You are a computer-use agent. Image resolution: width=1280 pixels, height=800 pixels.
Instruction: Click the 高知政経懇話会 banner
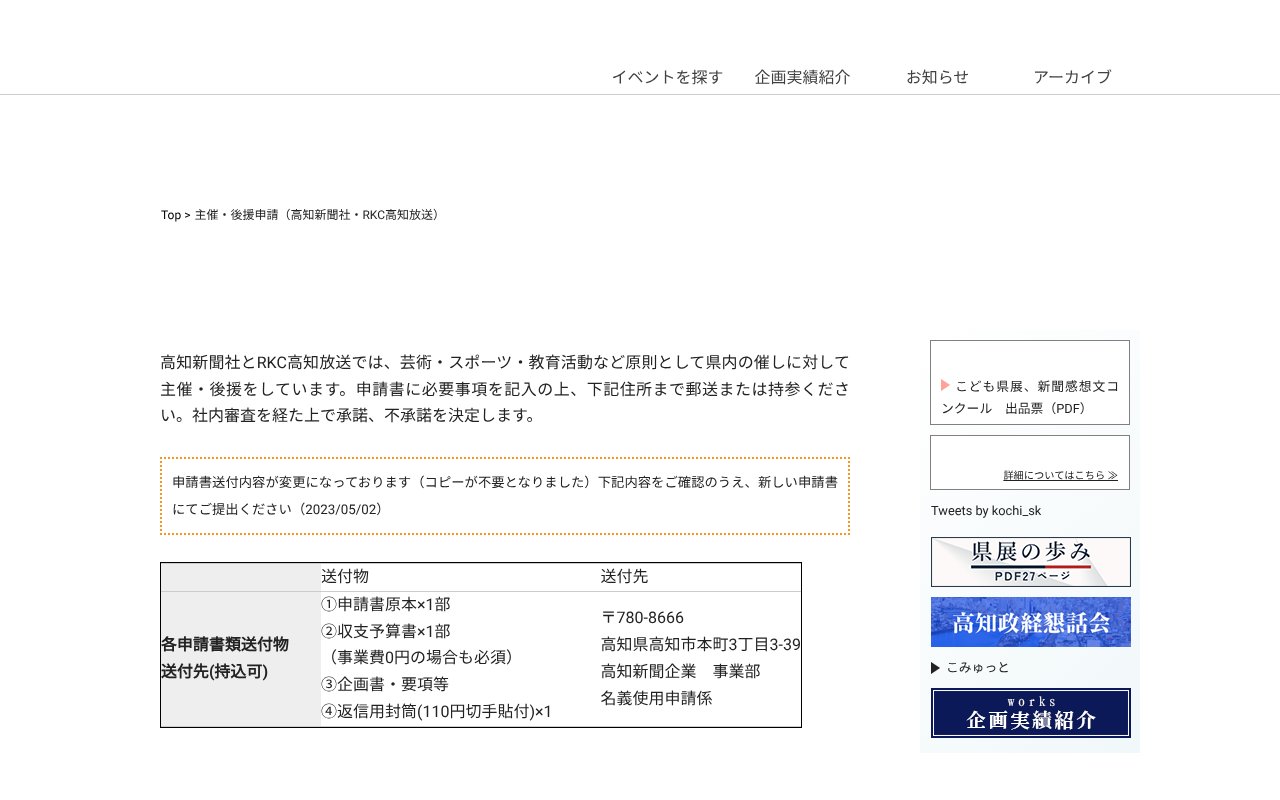click(1030, 622)
